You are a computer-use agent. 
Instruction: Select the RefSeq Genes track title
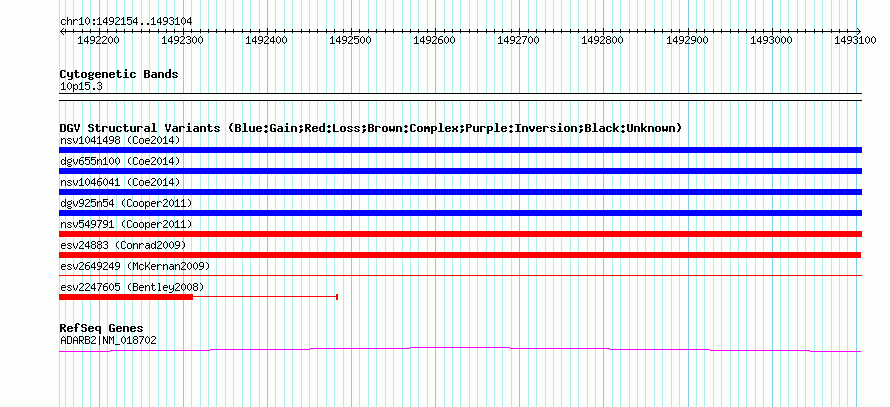(x=102, y=329)
